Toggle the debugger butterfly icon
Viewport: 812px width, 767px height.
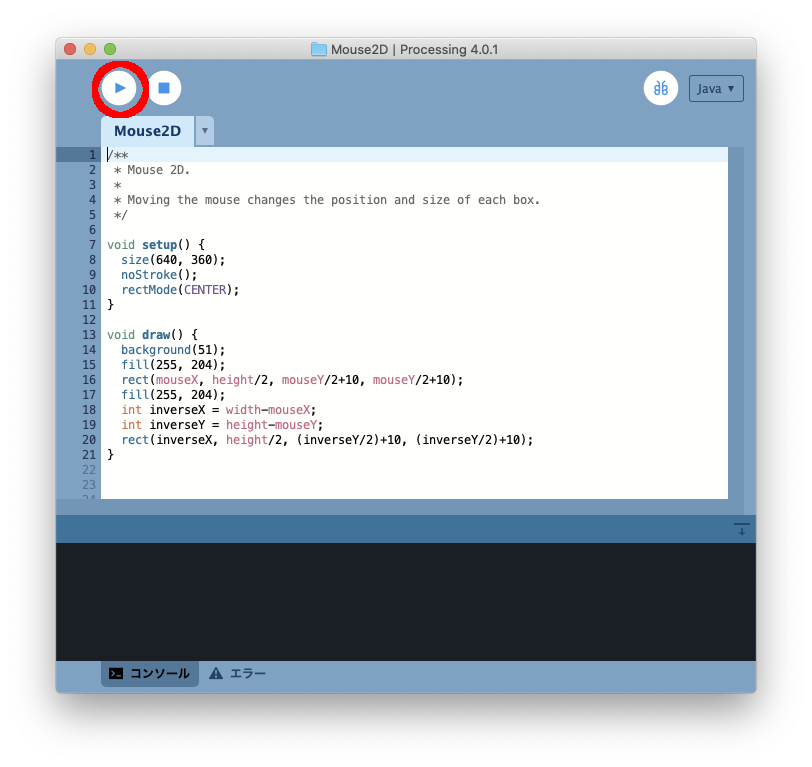point(660,88)
